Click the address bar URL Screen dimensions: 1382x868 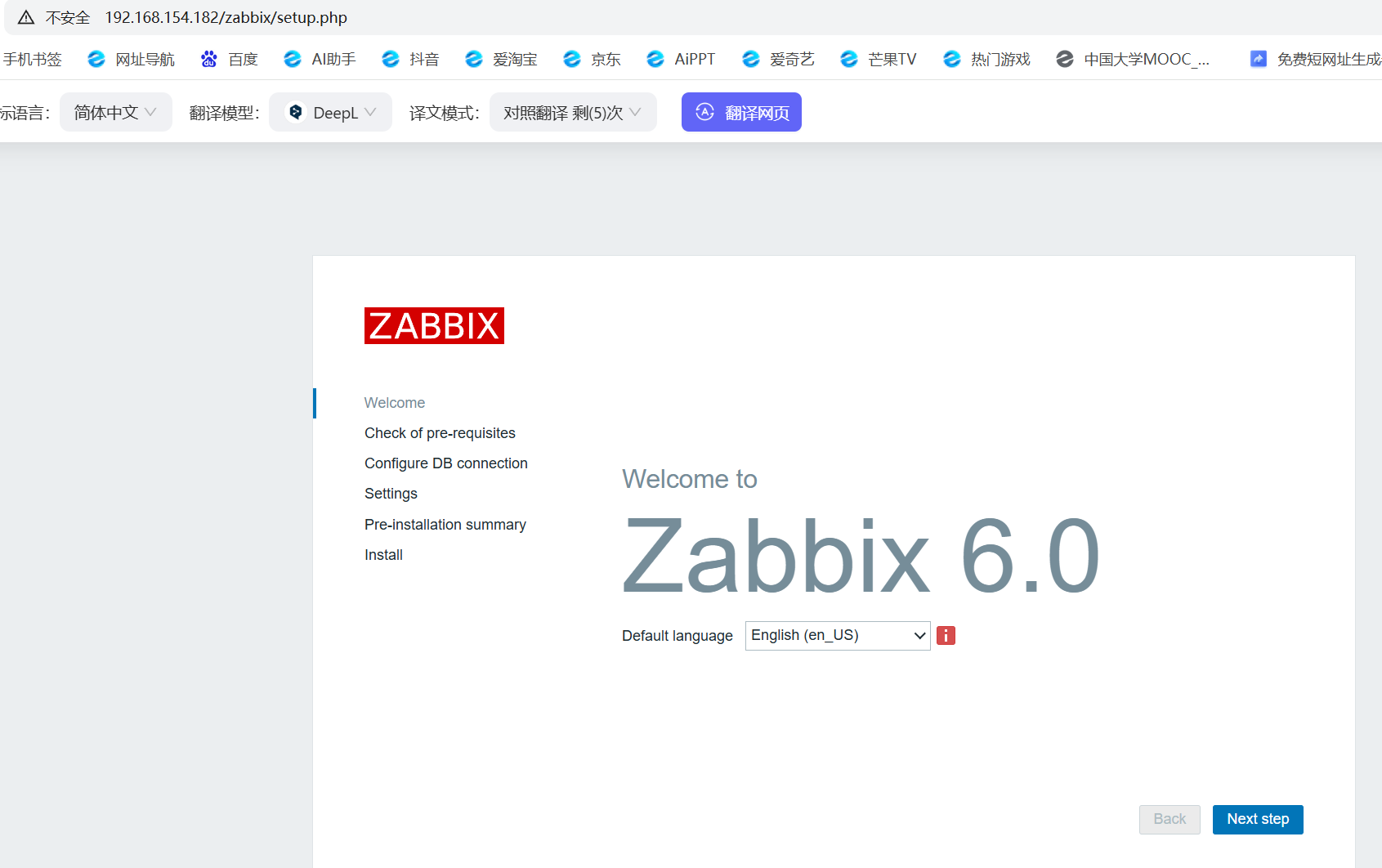click(226, 17)
